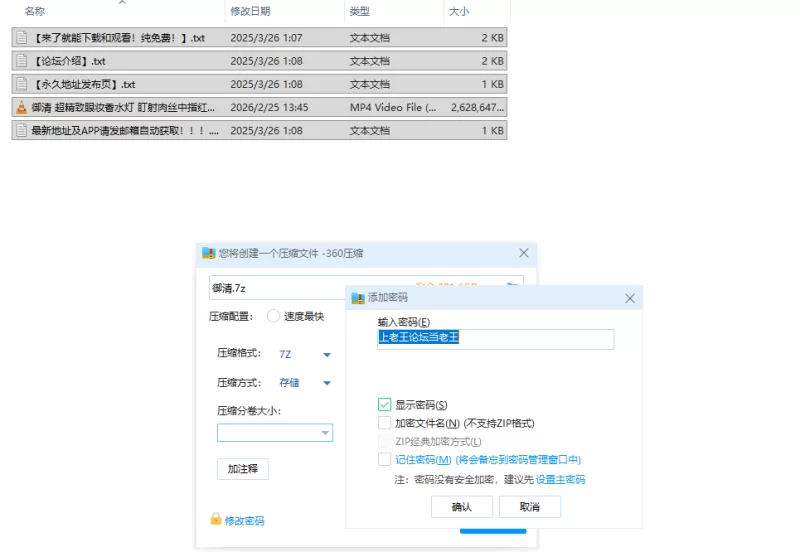Sort by 修改日期 column header
The height and width of the screenshot is (552, 800).
[251, 11]
